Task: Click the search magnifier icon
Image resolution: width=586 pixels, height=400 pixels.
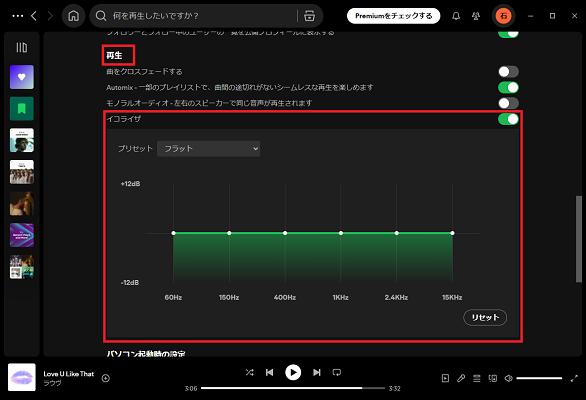Action: pyautogui.click(x=101, y=16)
